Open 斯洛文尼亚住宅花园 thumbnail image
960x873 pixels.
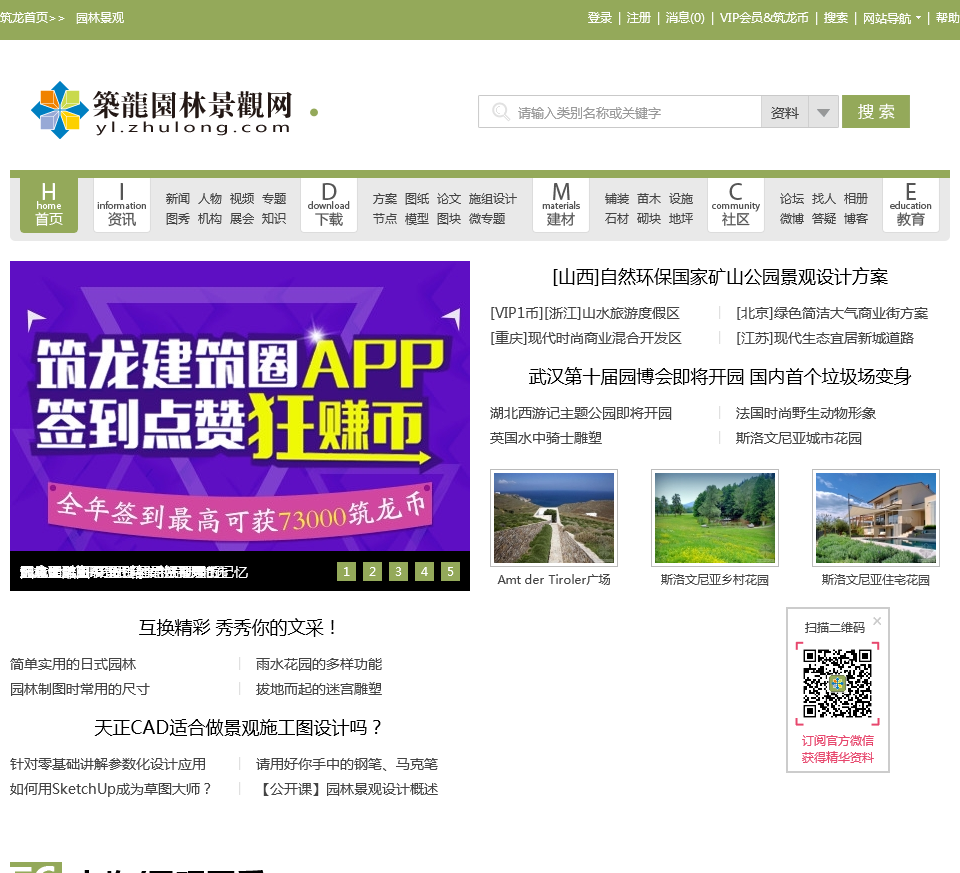[x=876, y=518]
